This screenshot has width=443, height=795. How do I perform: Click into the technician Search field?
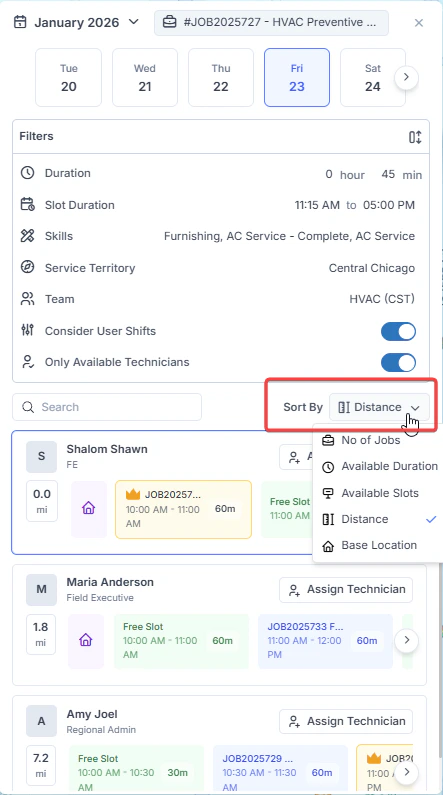[x=107, y=407]
